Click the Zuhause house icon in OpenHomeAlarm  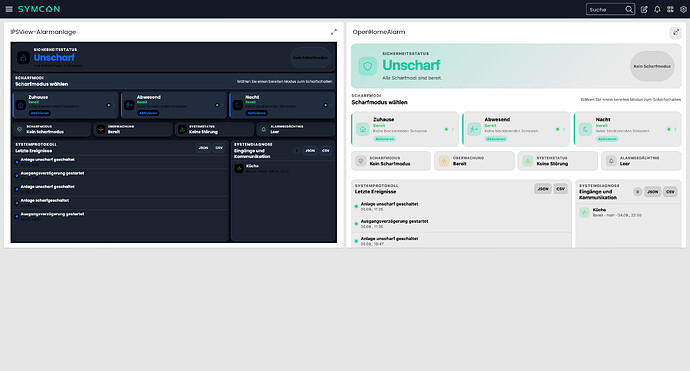click(x=363, y=129)
